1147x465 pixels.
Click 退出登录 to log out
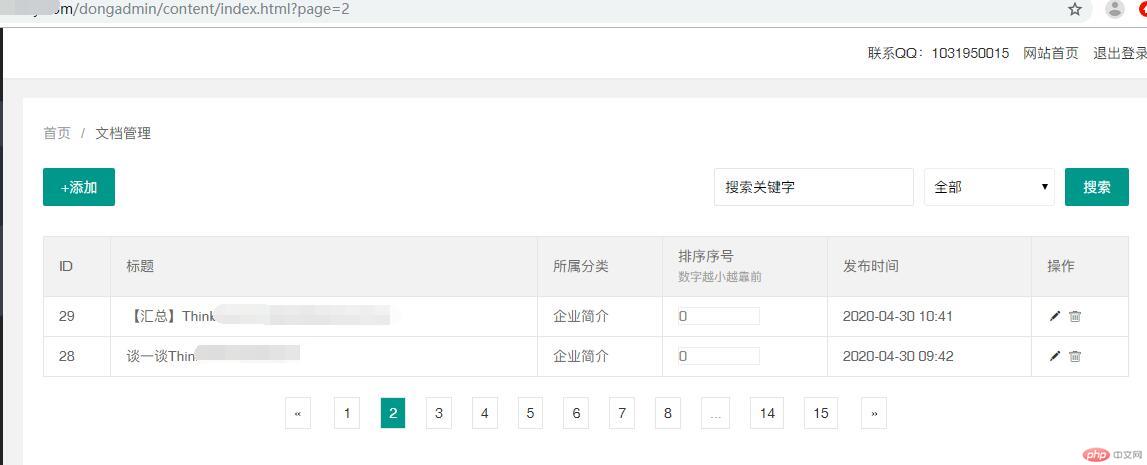1119,53
